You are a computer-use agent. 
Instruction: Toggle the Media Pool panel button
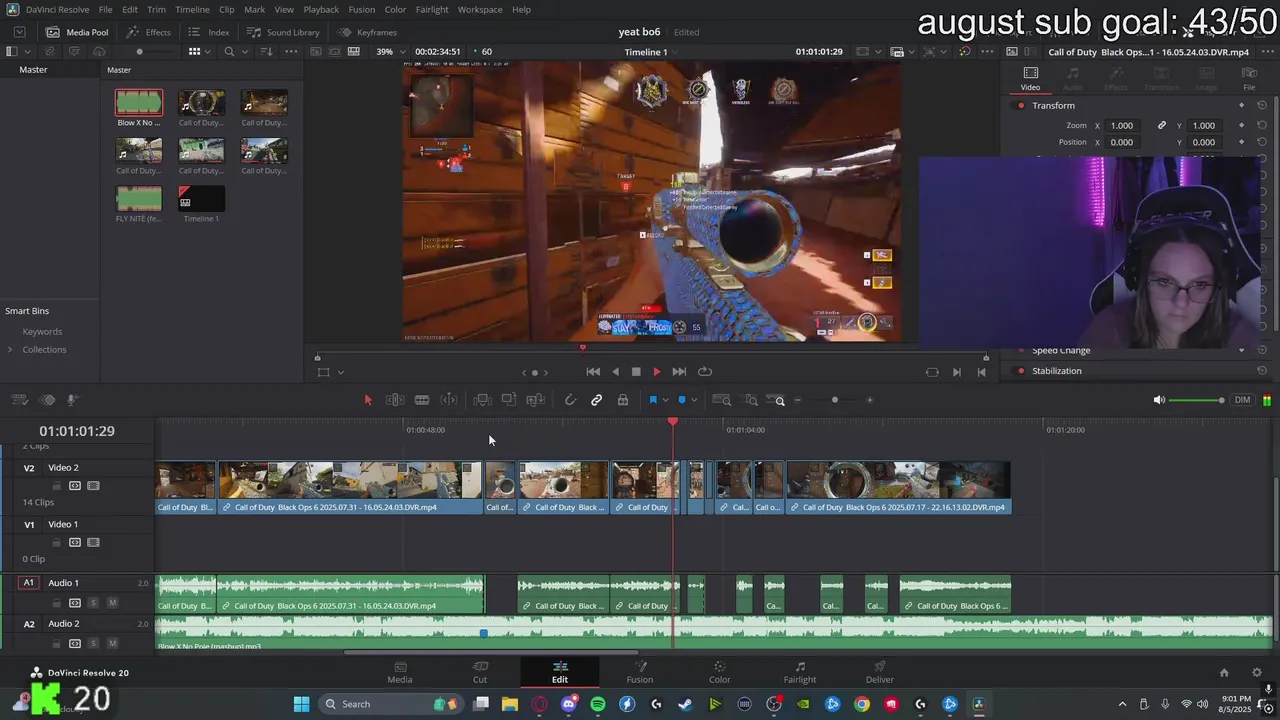click(x=77, y=32)
